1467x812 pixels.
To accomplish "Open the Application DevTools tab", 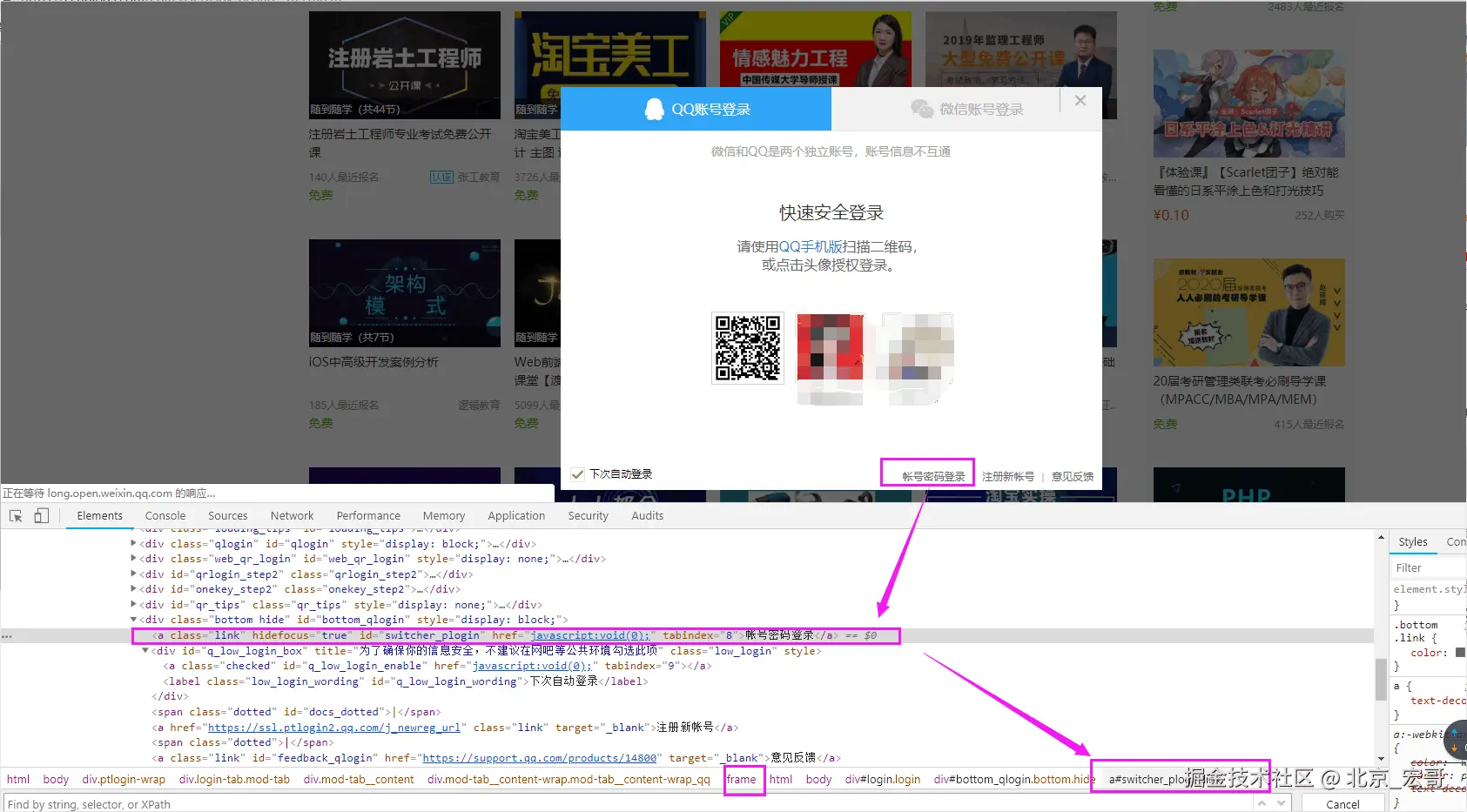I will click(516, 516).
